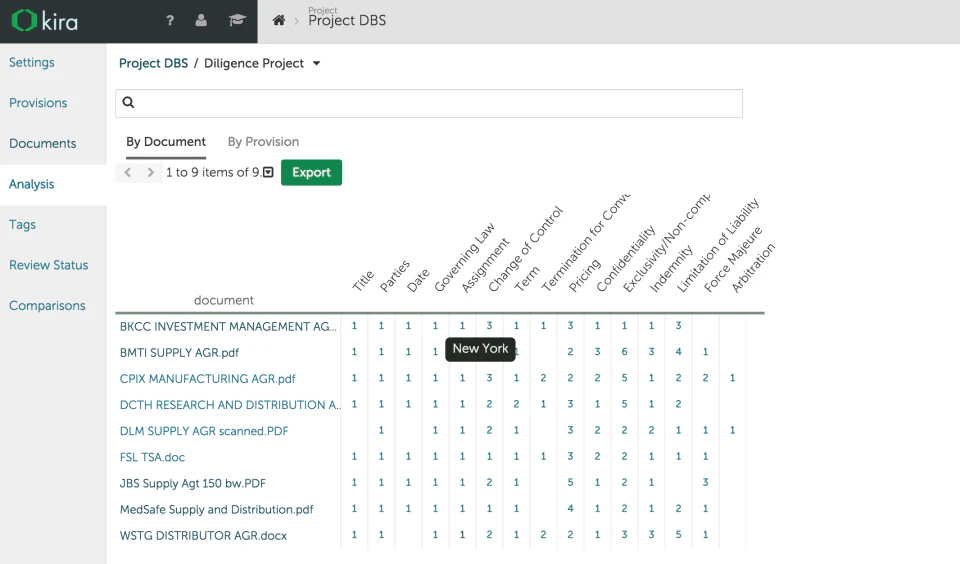Open Provisions in the sidebar
This screenshot has height=564, width=960.
38,103
